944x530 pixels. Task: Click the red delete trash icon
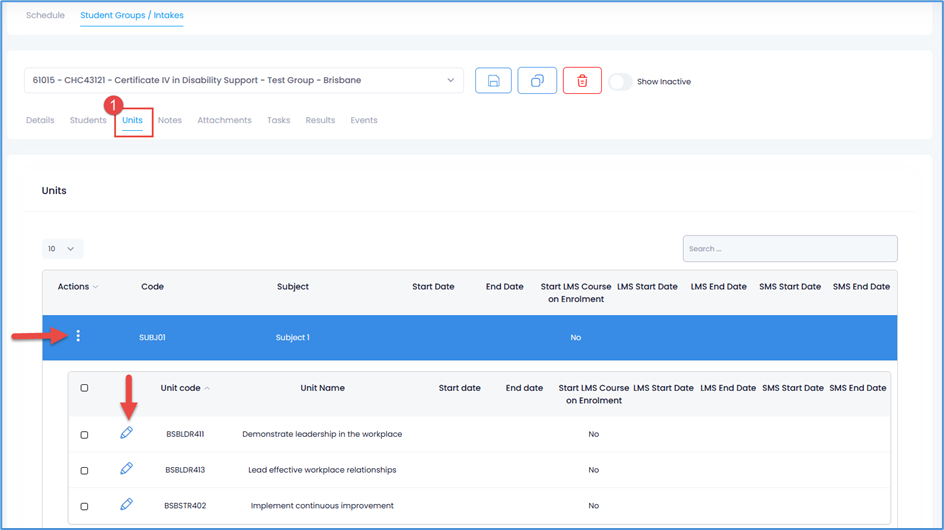[582, 81]
